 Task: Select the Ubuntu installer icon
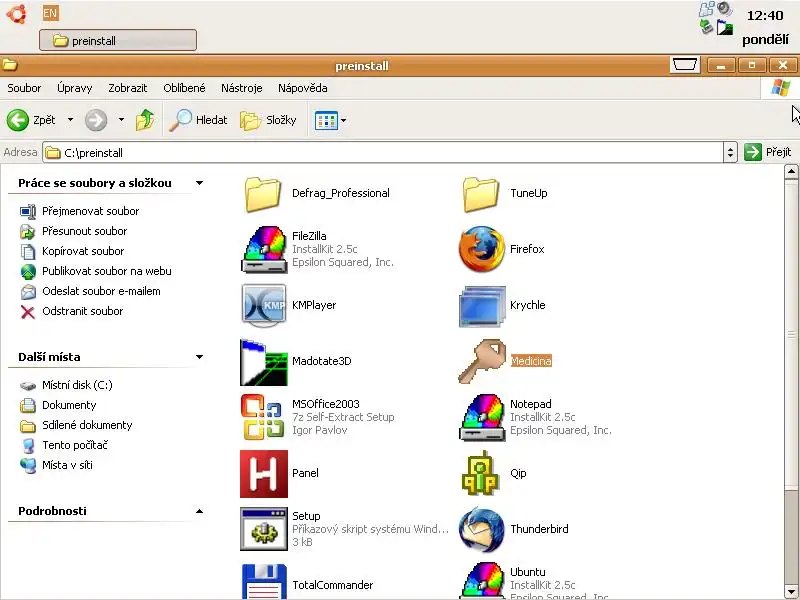pos(482,580)
